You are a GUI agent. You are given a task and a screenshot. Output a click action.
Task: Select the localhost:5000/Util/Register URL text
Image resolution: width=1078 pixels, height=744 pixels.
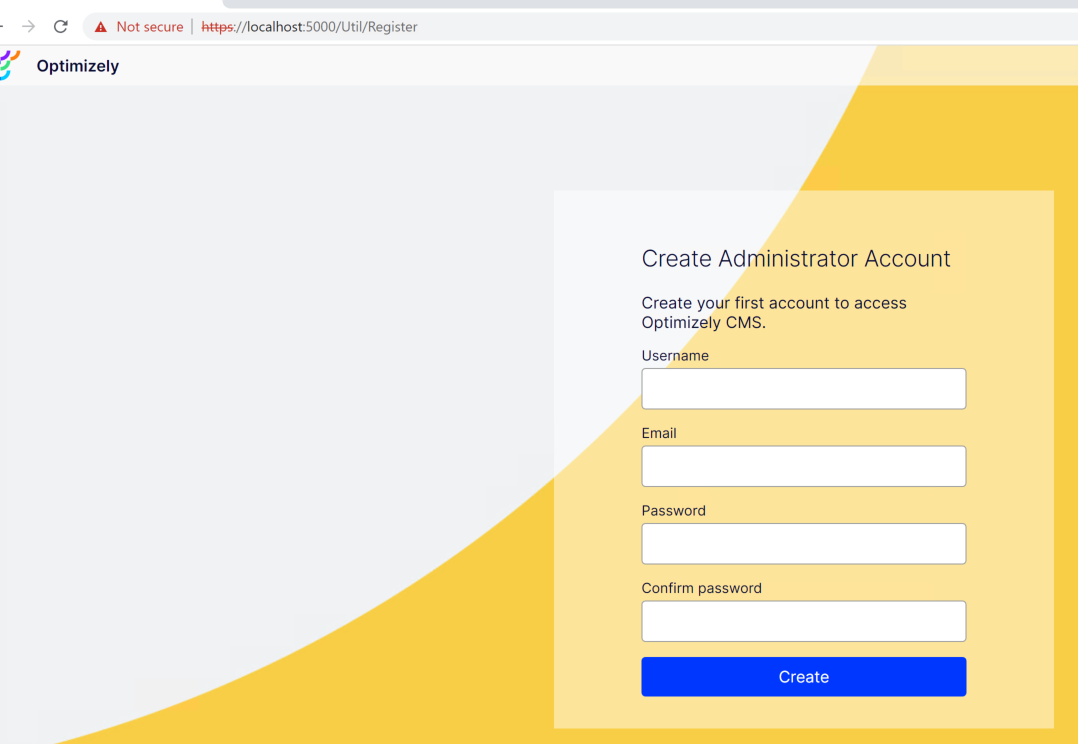[x=332, y=27]
